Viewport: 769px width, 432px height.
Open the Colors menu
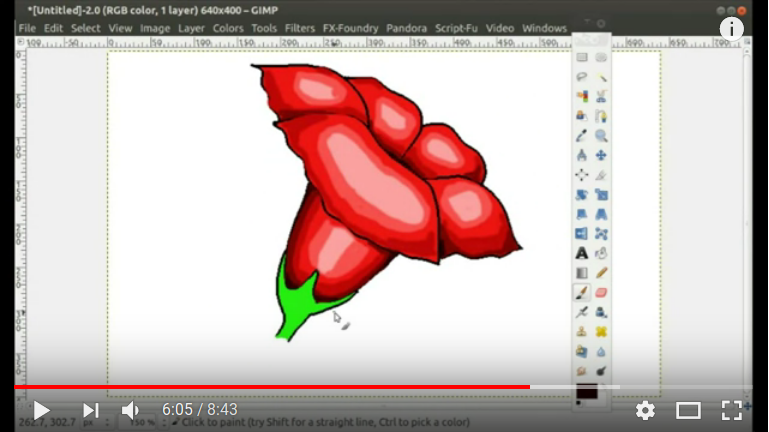[228, 28]
